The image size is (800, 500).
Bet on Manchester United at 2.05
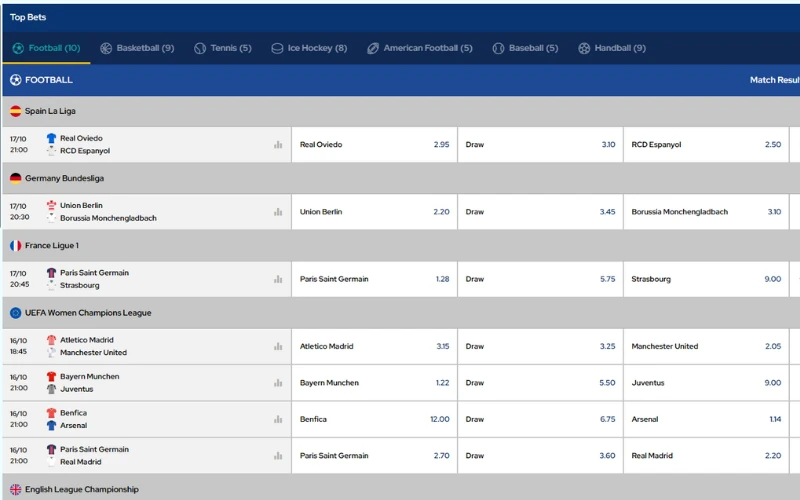[x=706, y=346]
